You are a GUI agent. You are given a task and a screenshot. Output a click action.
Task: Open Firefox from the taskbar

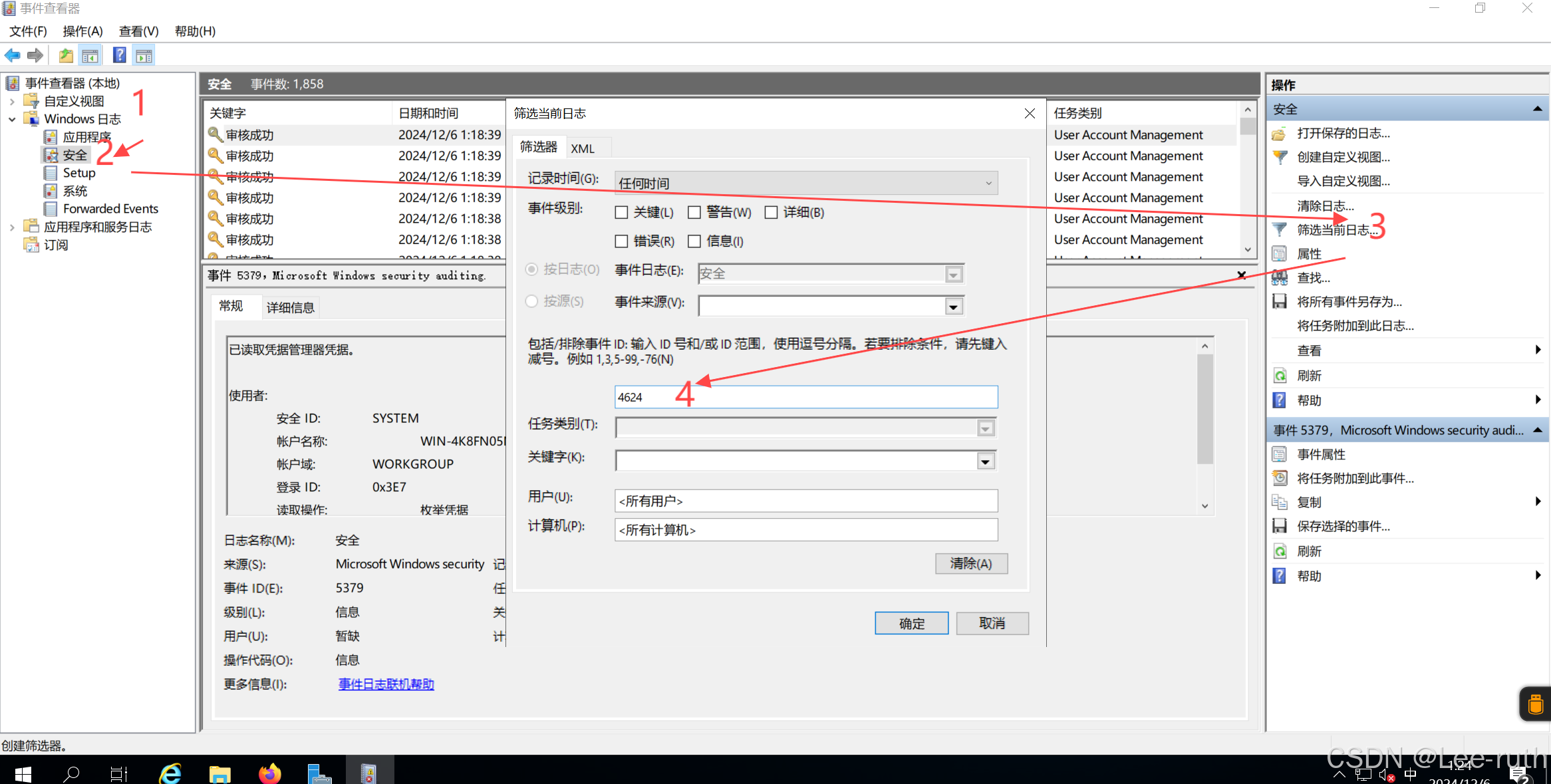[x=269, y=773]
